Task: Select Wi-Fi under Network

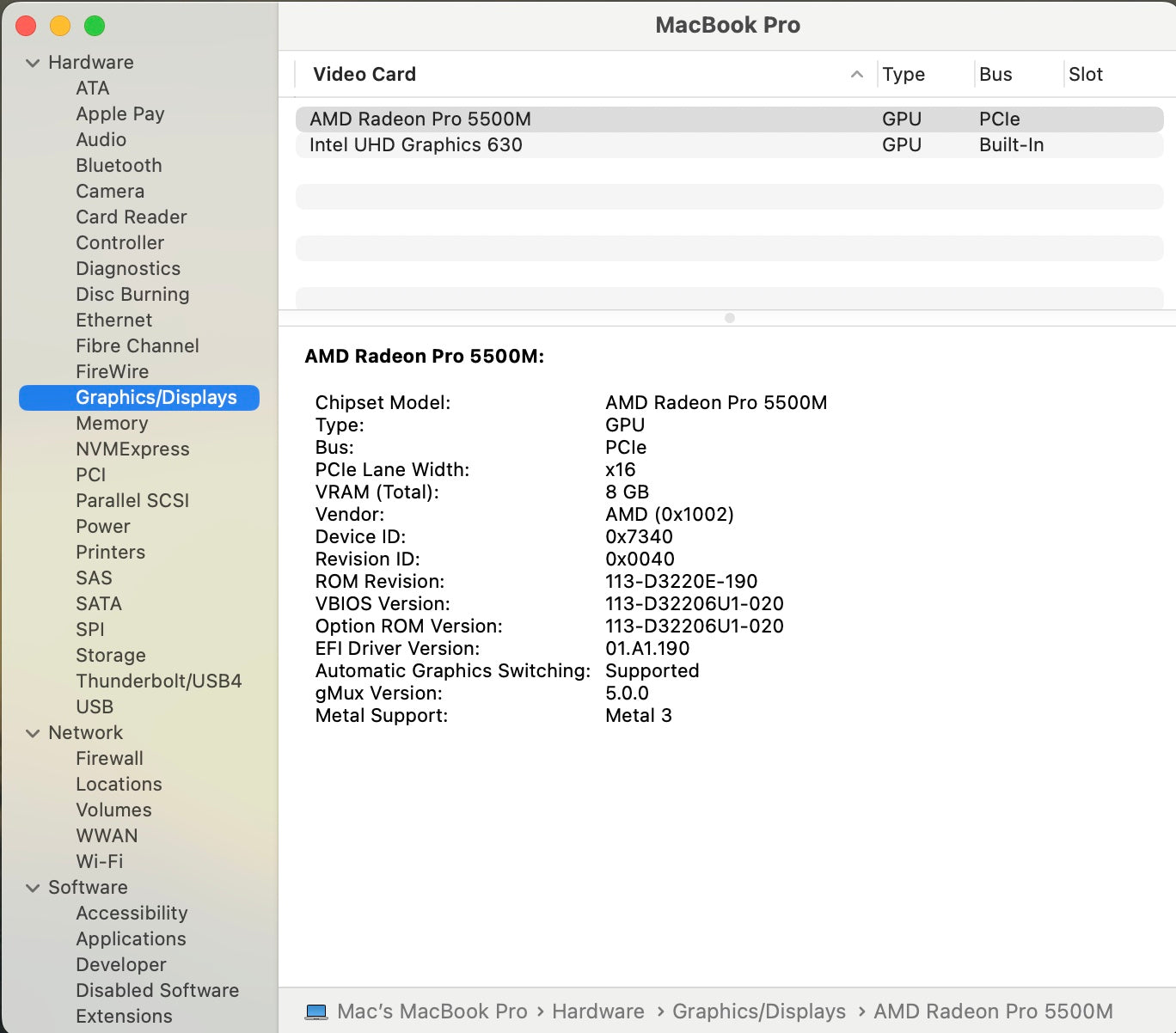Action: [100, 861]
